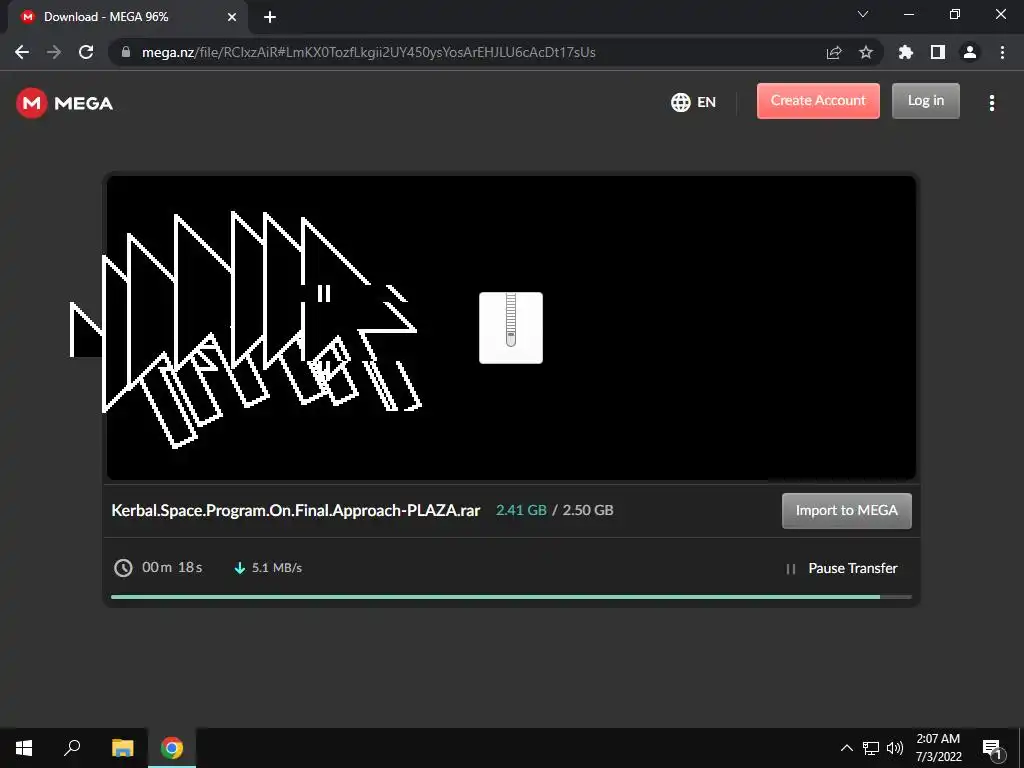Open the tab search chevron dropdown

coord(863,14)
